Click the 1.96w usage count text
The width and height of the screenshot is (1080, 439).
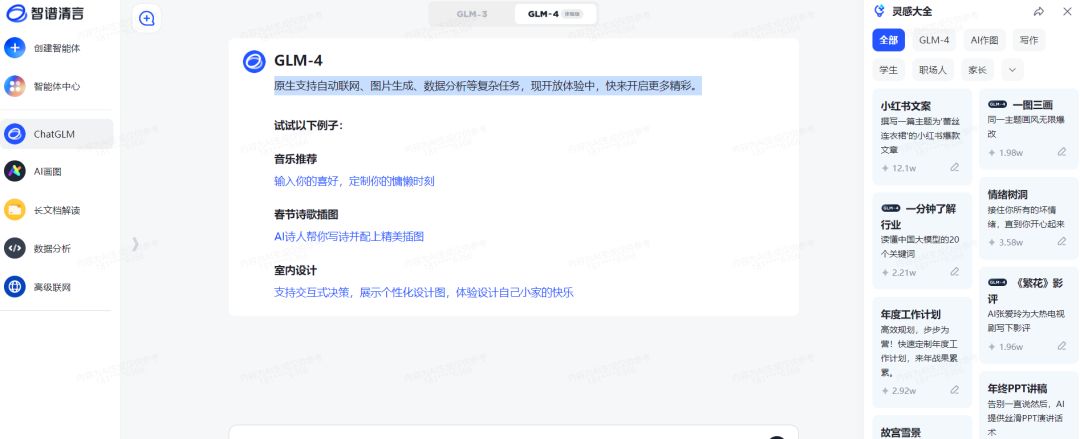1010,347
